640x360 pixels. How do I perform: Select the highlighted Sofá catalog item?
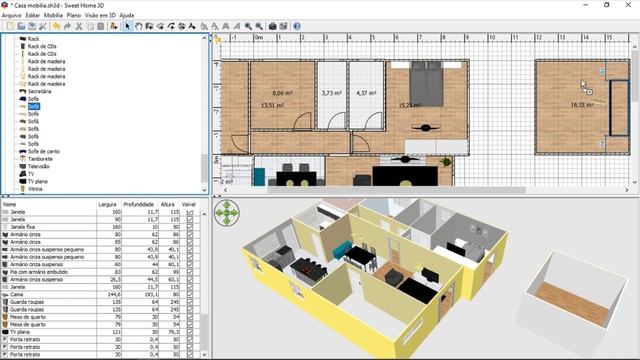point(34,107)
